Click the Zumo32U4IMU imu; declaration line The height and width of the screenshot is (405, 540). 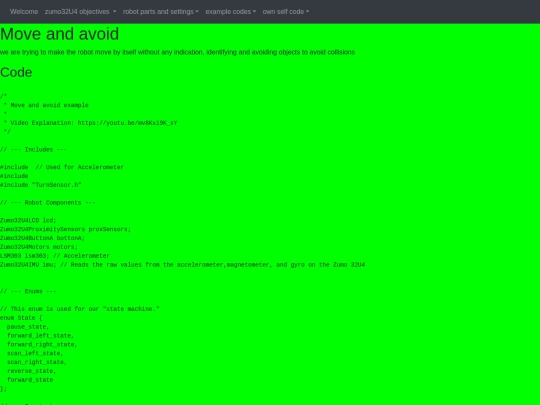tap(183, 265)
